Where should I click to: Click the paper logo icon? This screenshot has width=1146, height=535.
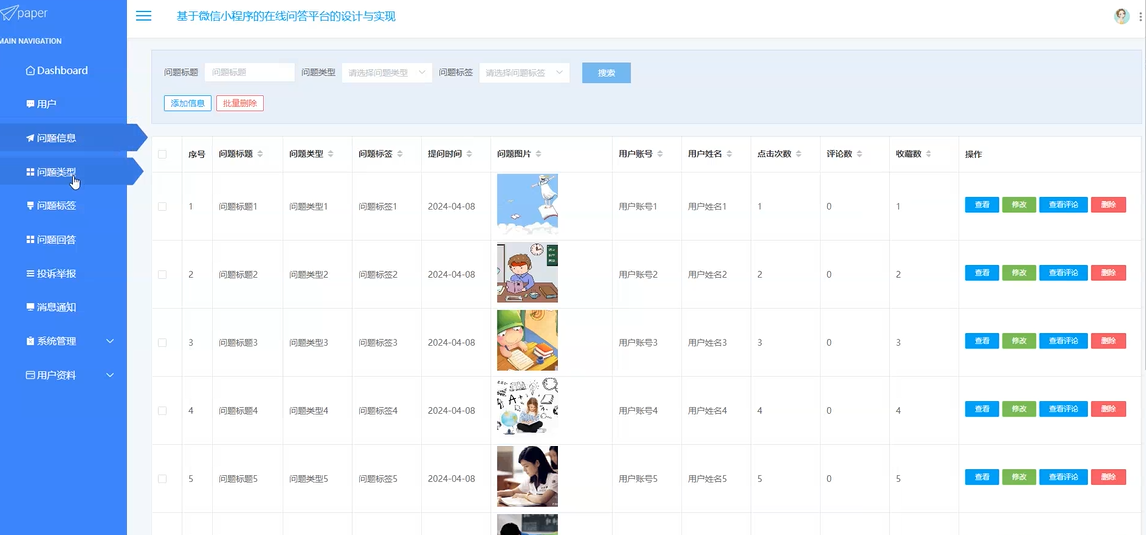tap(9, 13)
